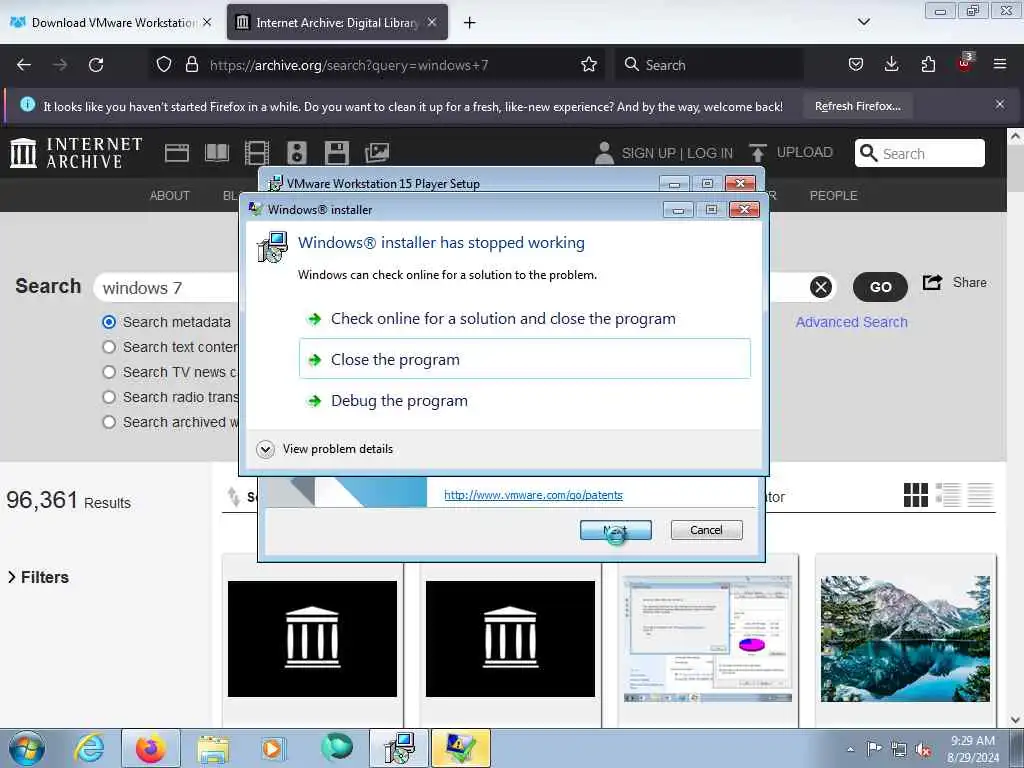Show site information padlock
The image size is (1024, 768).
pyautogui.click(x=191, y=65)
